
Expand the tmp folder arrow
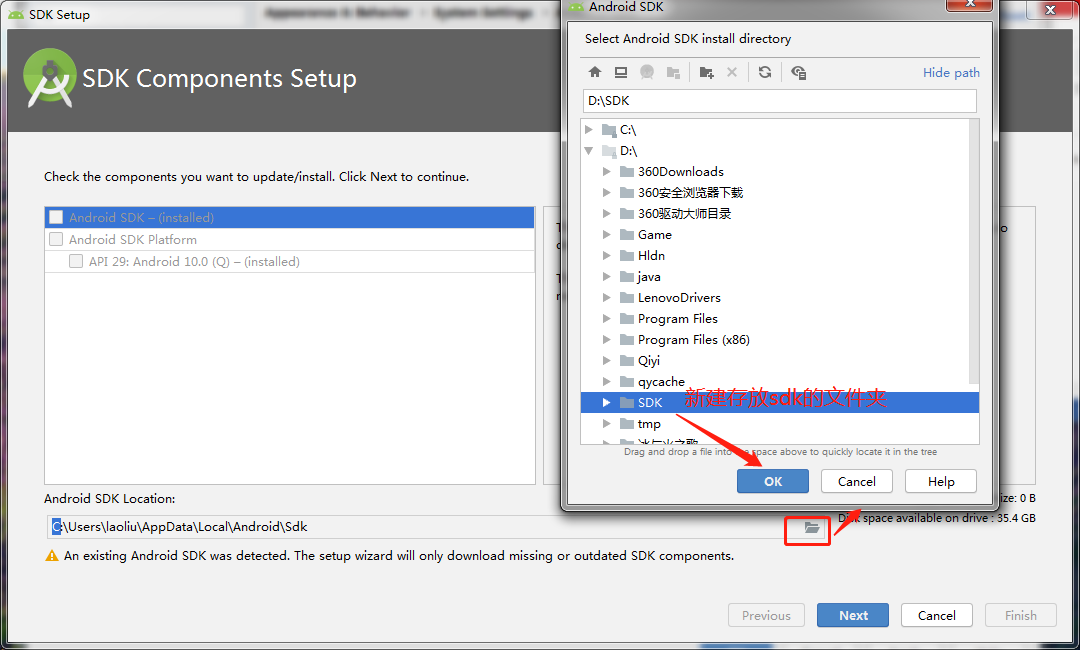606,423
